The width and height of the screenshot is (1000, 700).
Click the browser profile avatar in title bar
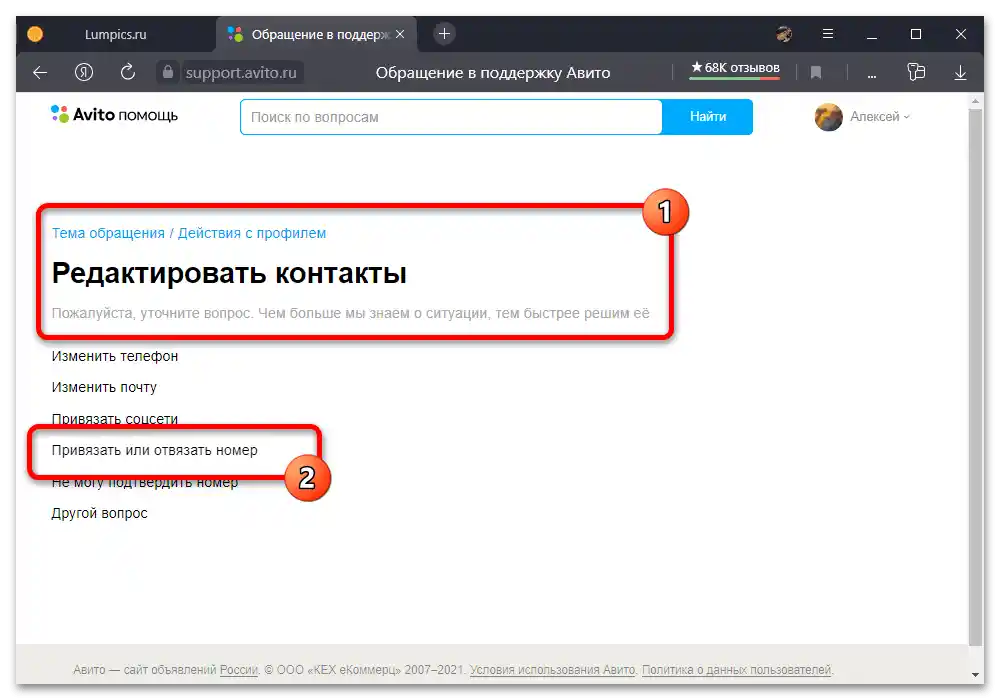pyautogui.click(x=784, y=34)
